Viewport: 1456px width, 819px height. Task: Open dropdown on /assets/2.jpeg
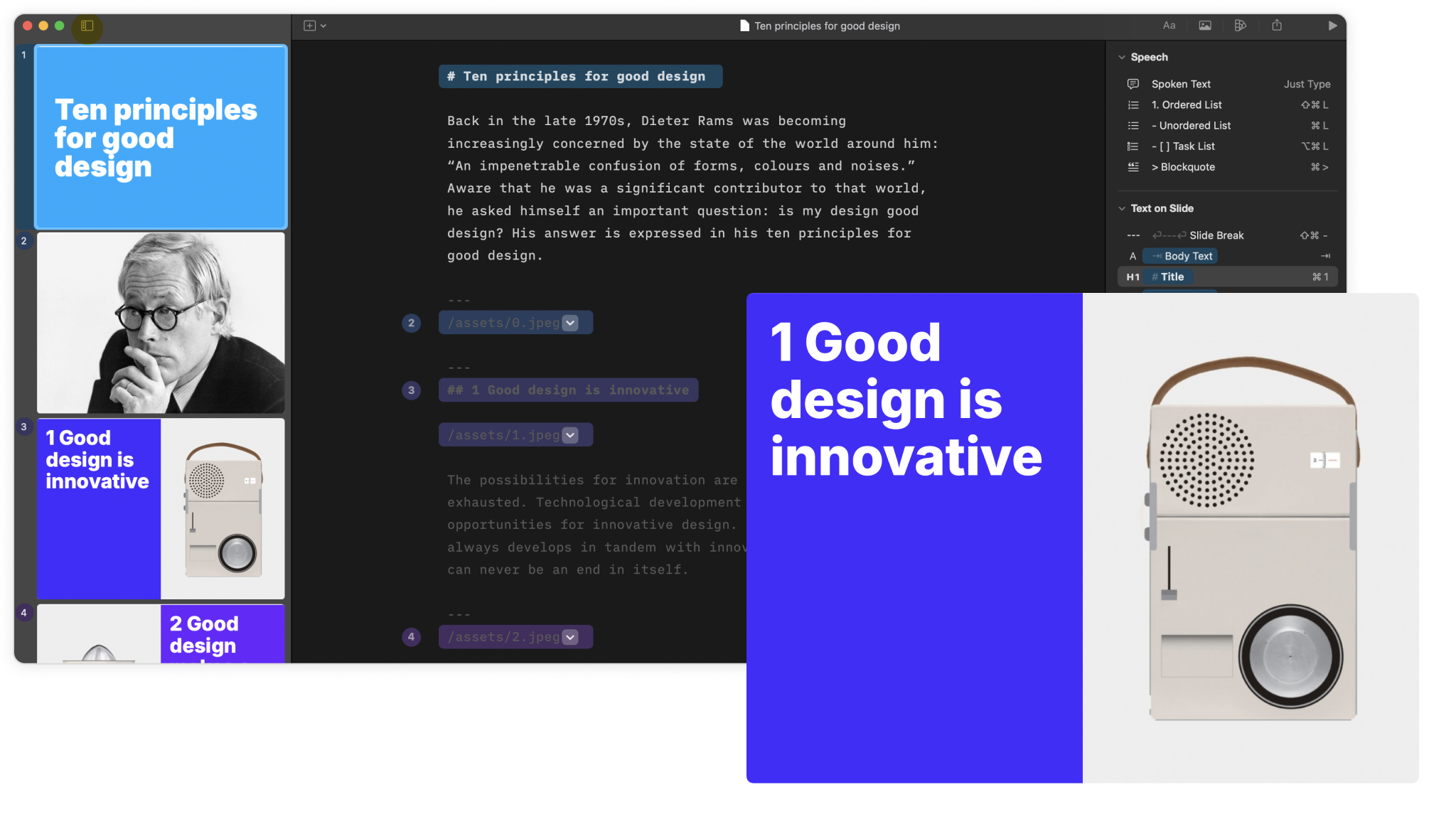570,637
